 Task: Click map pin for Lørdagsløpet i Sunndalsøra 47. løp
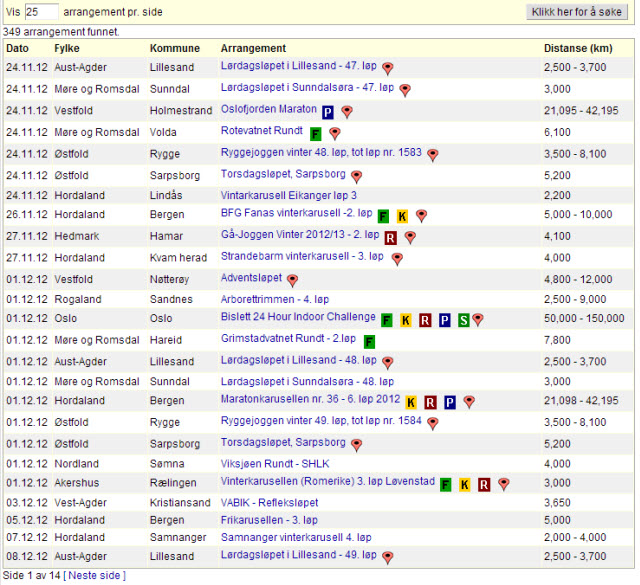click(x=405, y=90)
